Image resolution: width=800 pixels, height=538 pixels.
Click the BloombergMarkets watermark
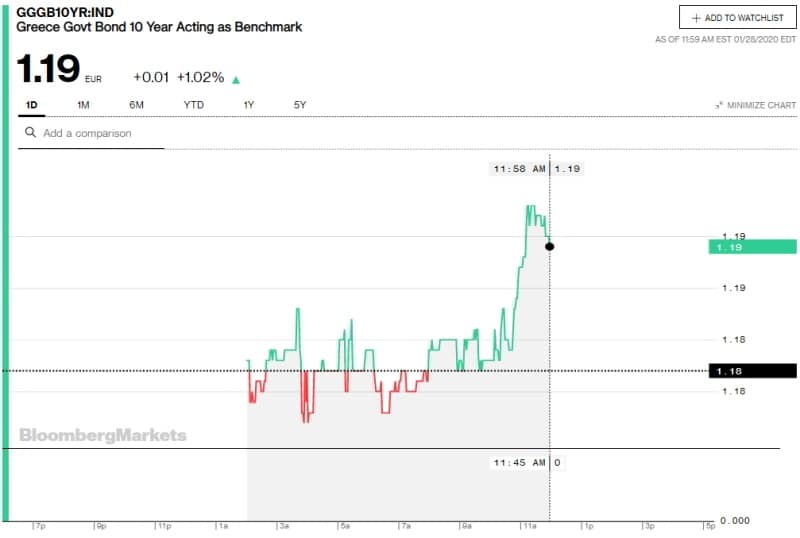103,435
